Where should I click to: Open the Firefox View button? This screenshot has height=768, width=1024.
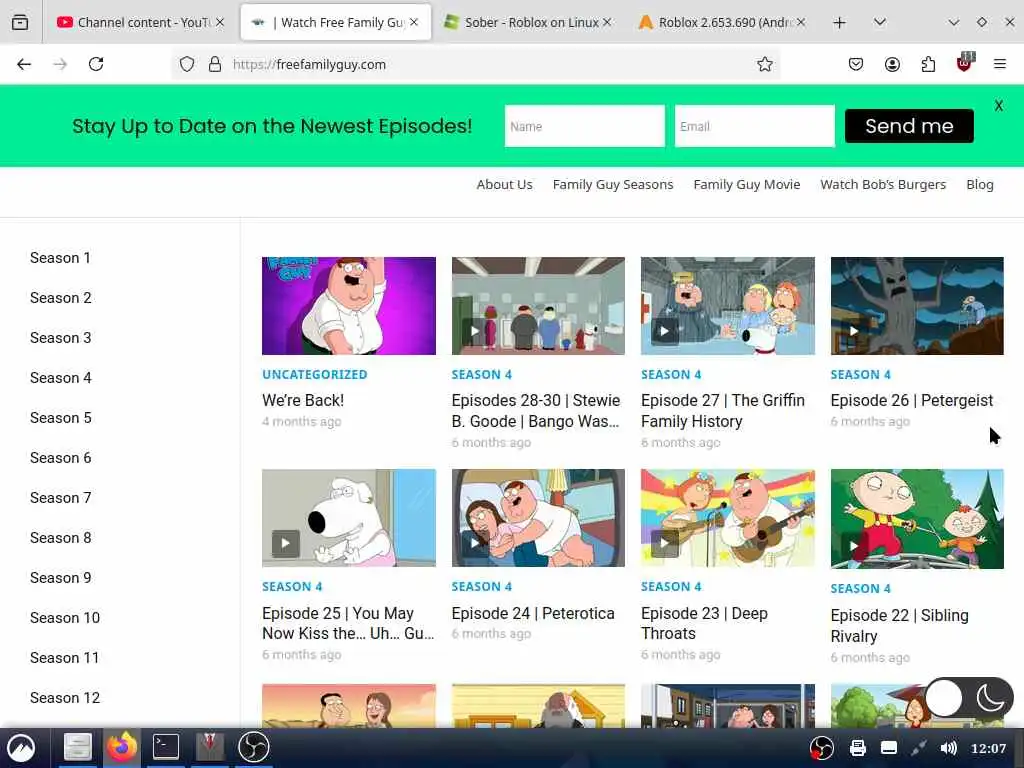[x=20, y=22]
